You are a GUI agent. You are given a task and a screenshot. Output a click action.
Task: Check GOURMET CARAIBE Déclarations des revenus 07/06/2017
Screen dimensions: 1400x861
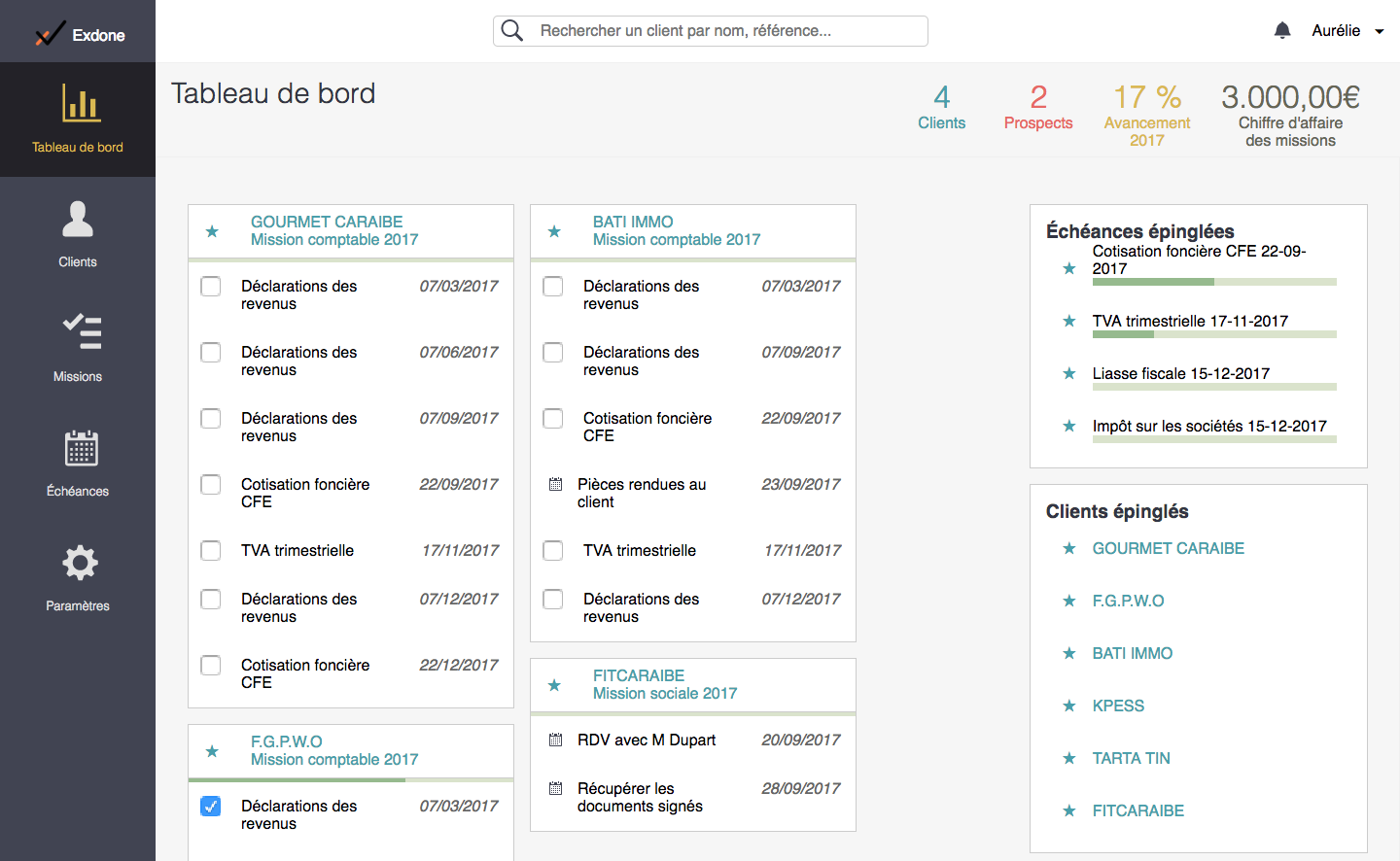211,352
